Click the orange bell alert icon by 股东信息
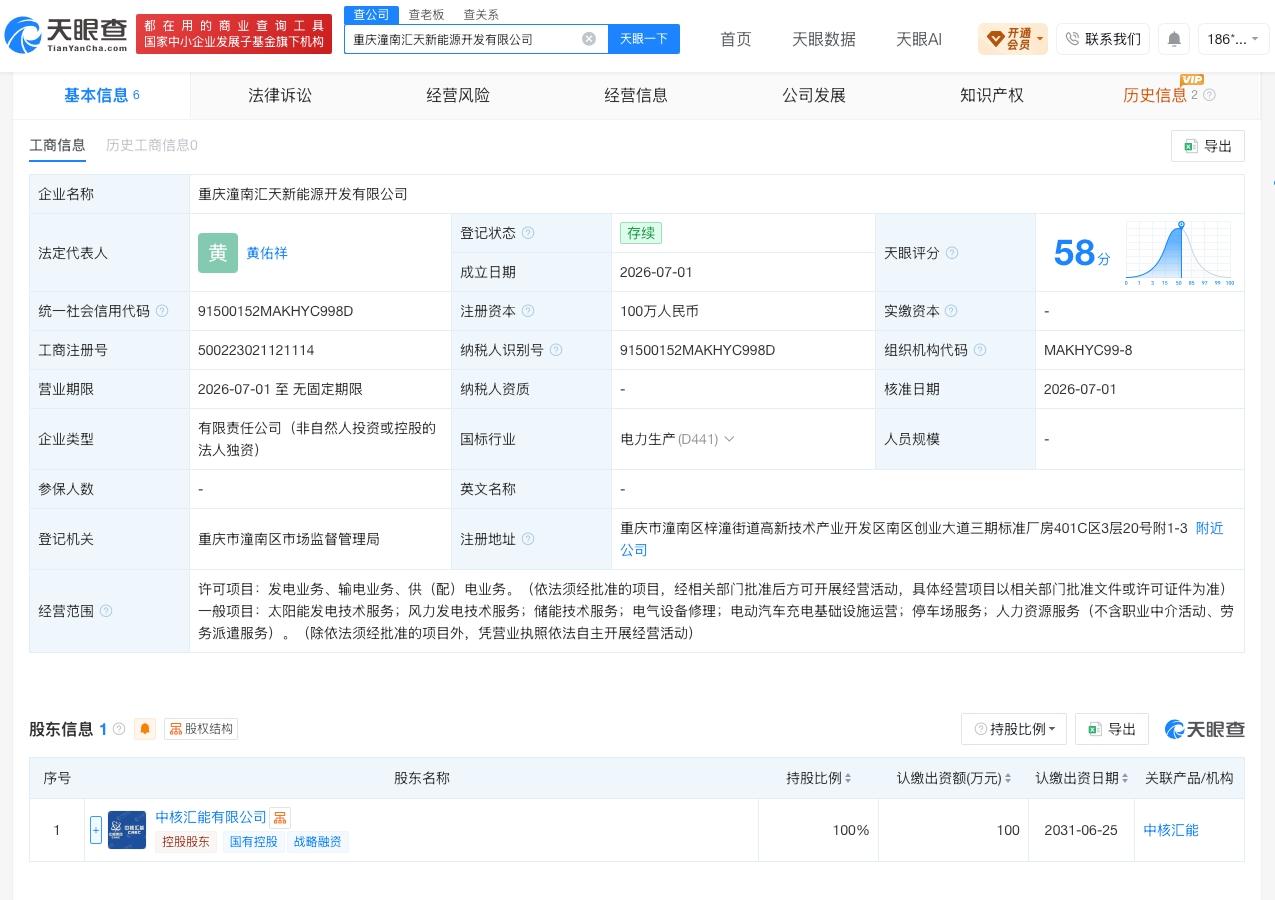The height and width of the screenshot is (900, 1275). coord(145,729)
